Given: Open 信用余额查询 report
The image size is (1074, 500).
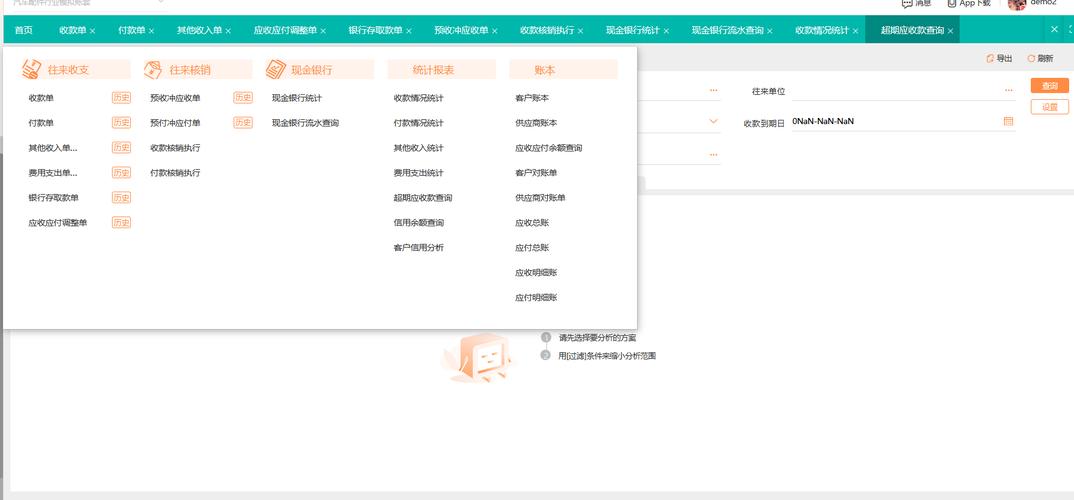Looking at the screenshot, I should 419,223.
